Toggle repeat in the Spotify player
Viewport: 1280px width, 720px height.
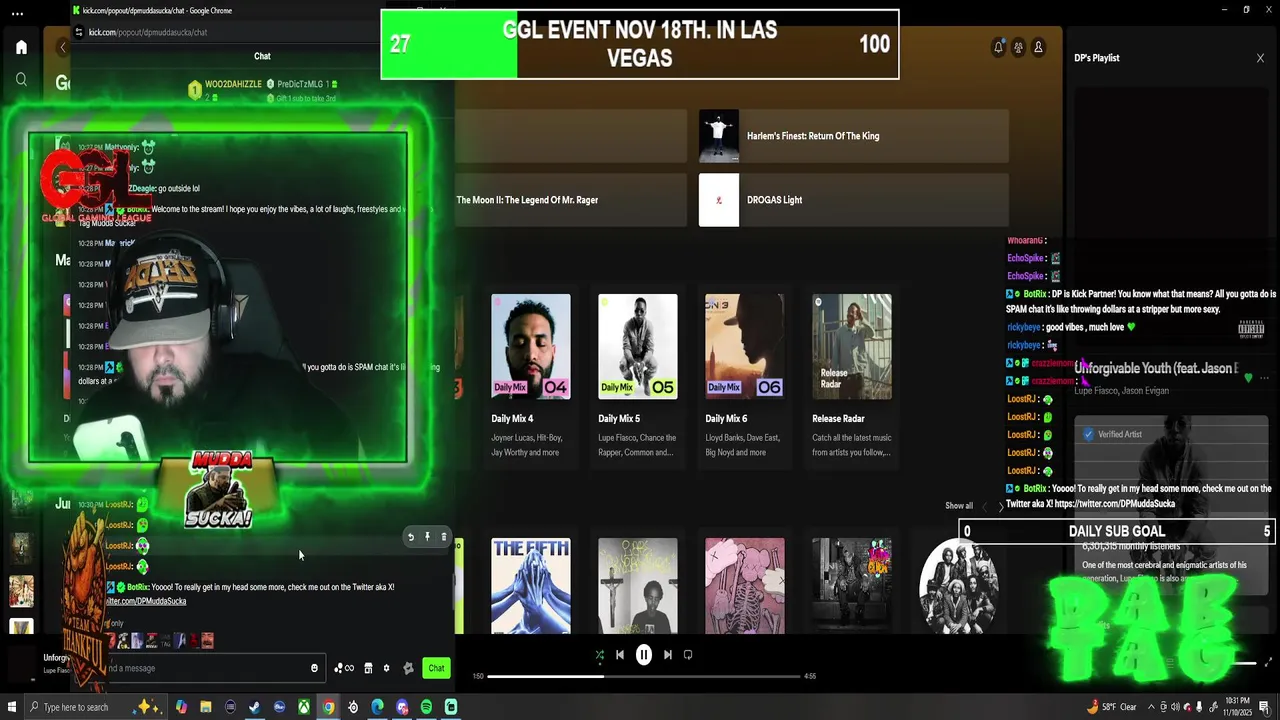tap(688, 655)
